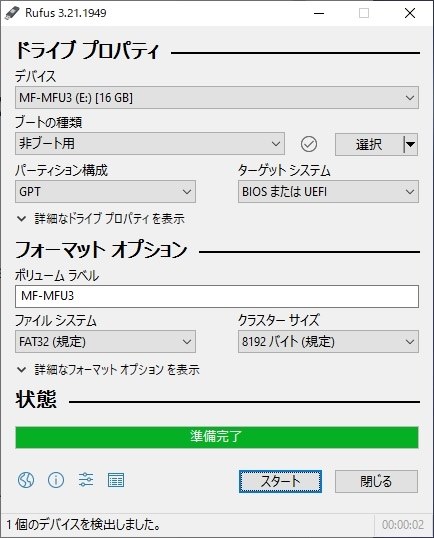Viewport: 434px width, 538px height.
Task: Click the 状態 heading
Action: [36, 399]
